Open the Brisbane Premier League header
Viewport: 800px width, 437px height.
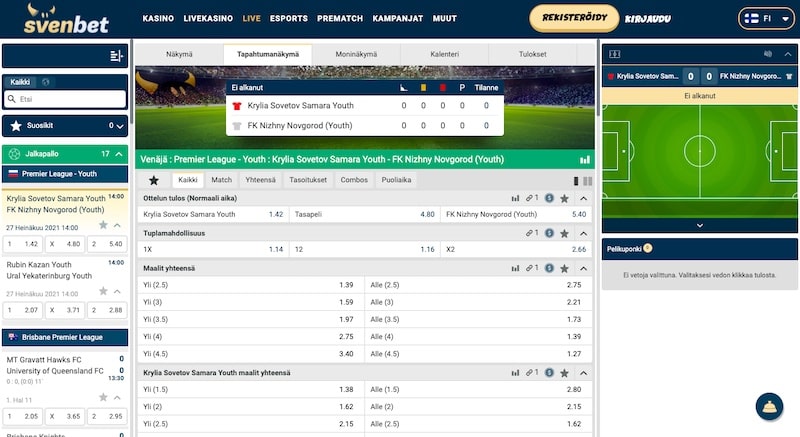pos(65,338)
